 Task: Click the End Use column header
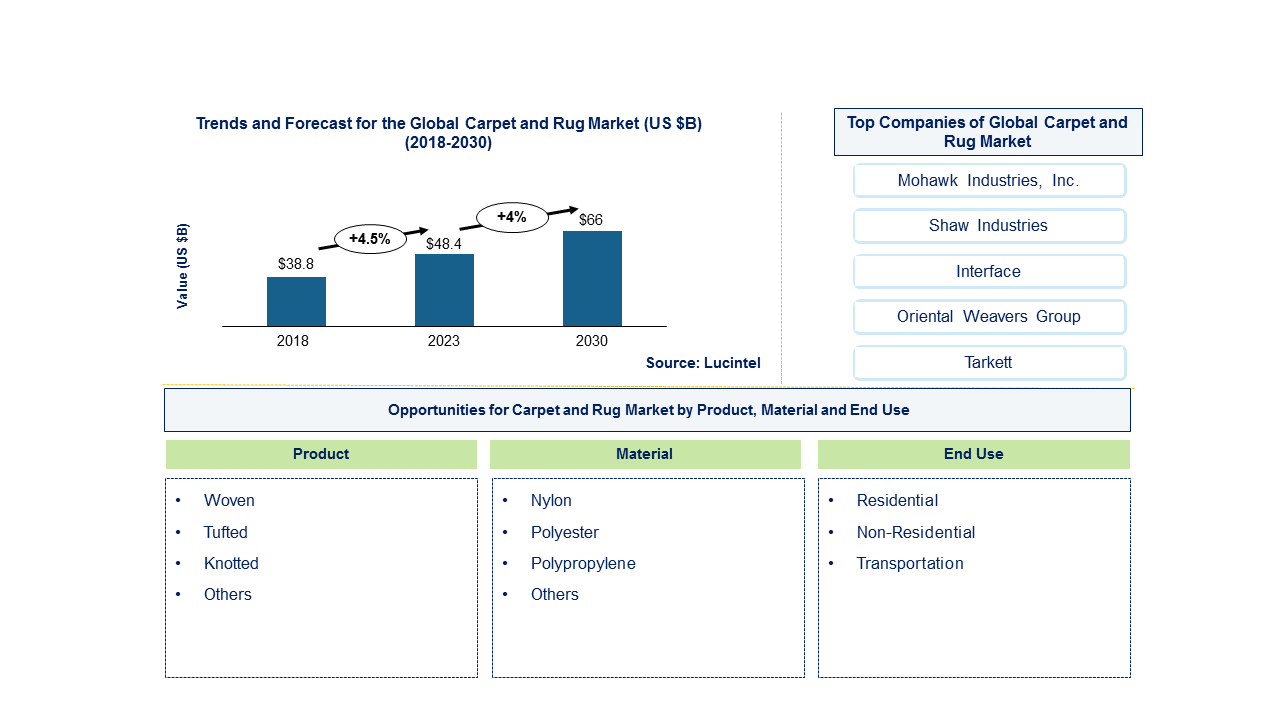tap(974, 454)
